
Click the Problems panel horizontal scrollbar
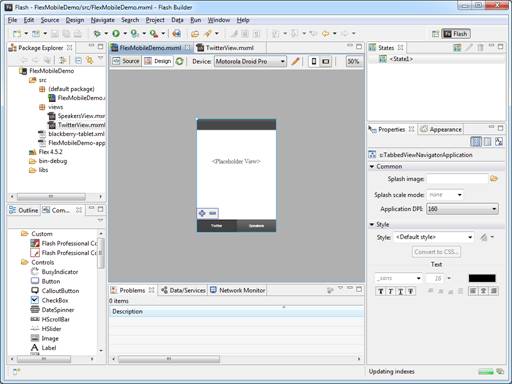coord(169,359)
